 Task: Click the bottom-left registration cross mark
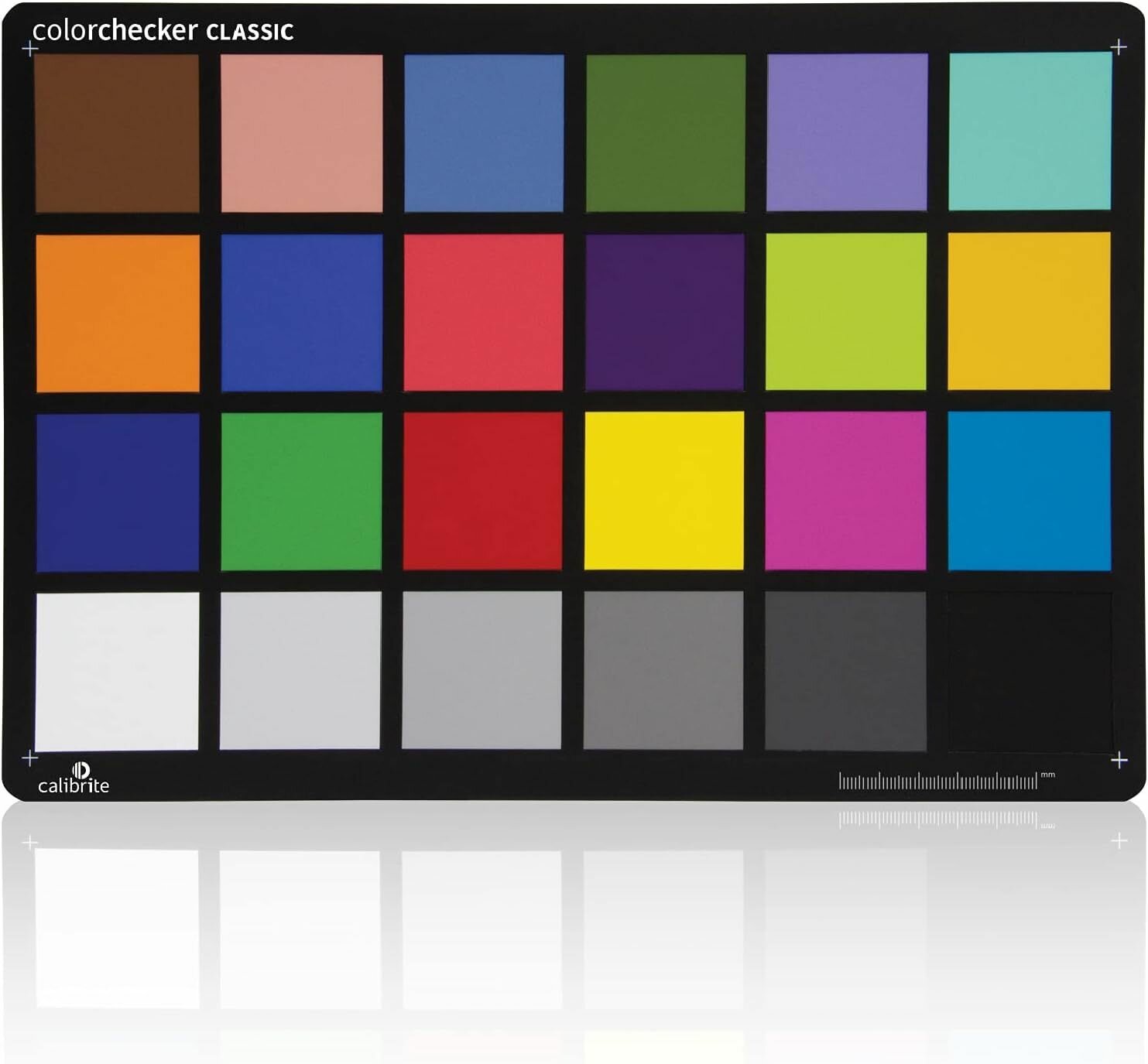[x=29, y=758]
